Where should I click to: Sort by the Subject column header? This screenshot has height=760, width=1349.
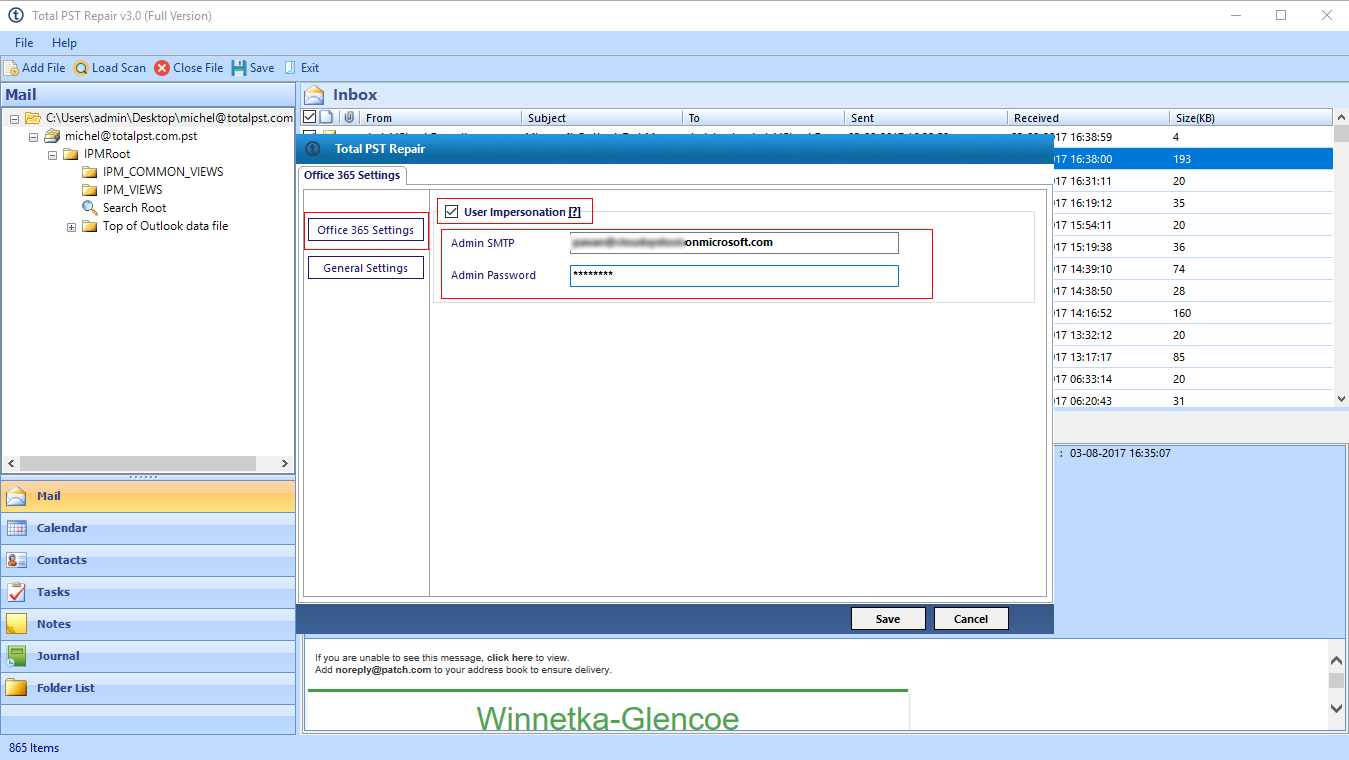(602, 118)
